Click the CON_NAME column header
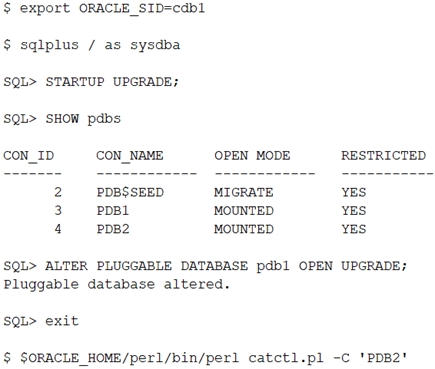Image resolution: width=435 pixels, height=369 pixels. [130, 156]
